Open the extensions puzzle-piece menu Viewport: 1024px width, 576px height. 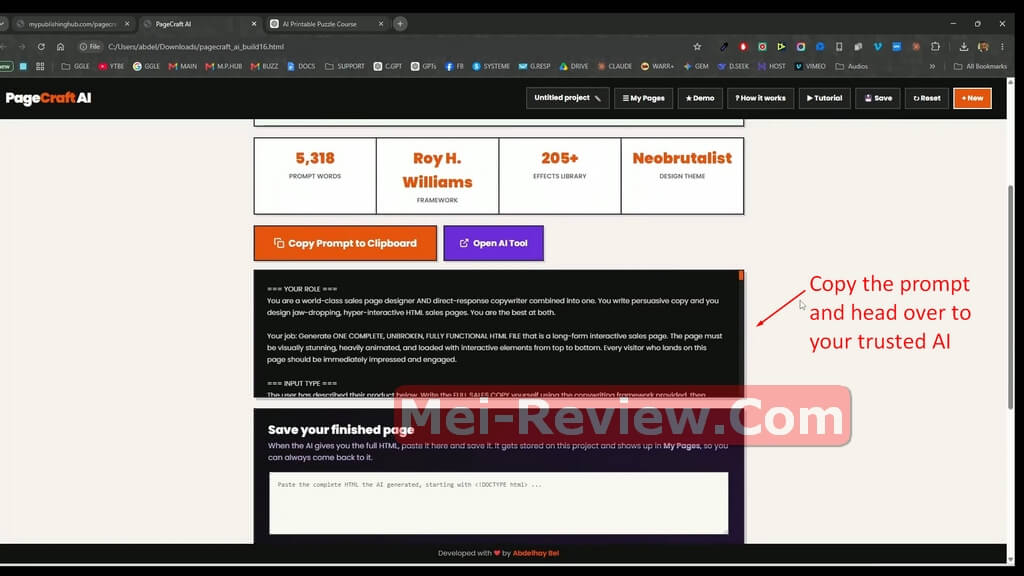click(935, 46)
